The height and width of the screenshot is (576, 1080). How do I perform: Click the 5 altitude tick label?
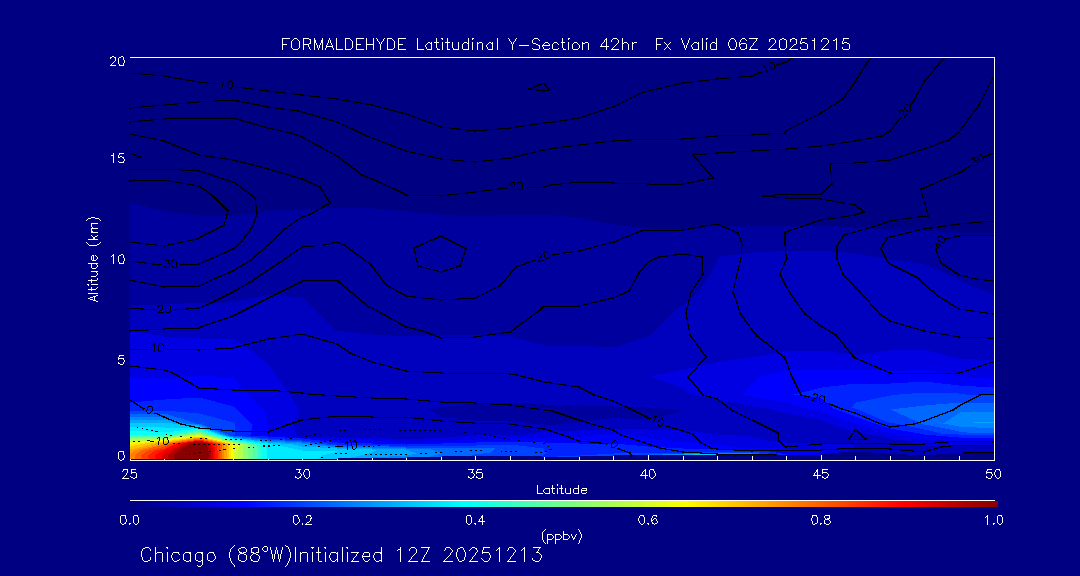118,359
